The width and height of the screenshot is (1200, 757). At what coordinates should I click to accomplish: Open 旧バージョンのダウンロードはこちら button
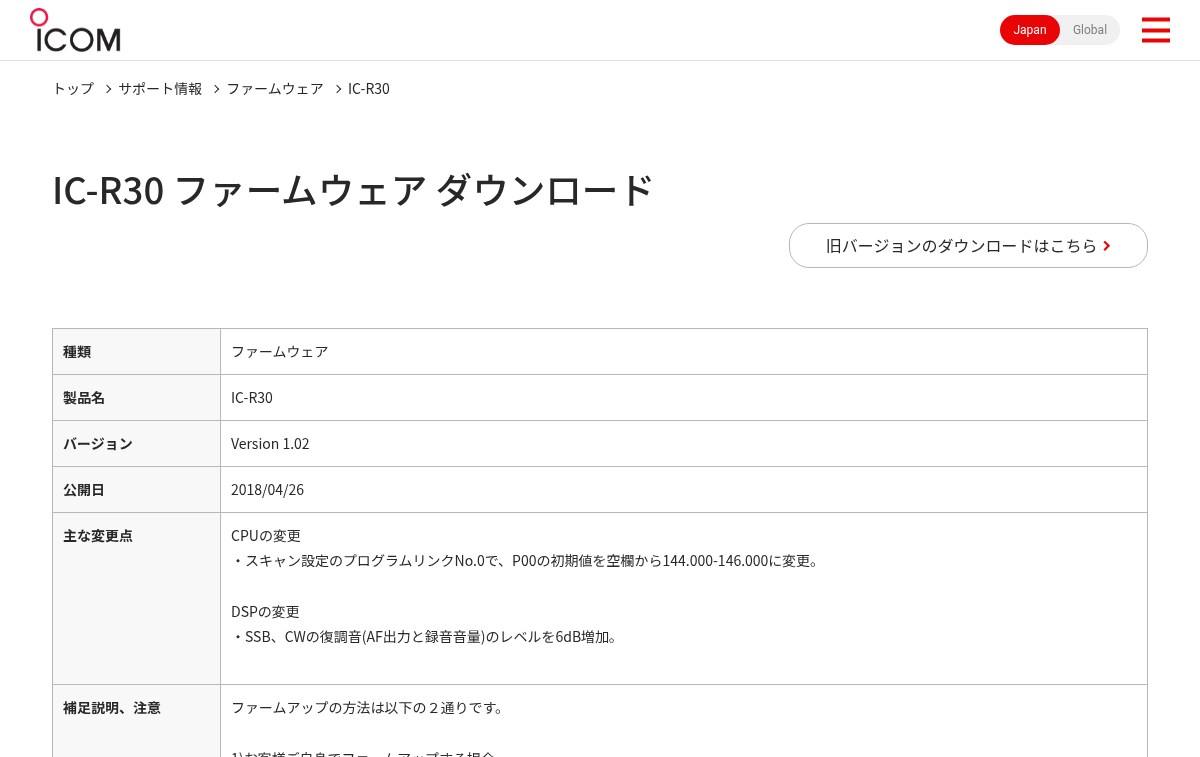(968, 245)
